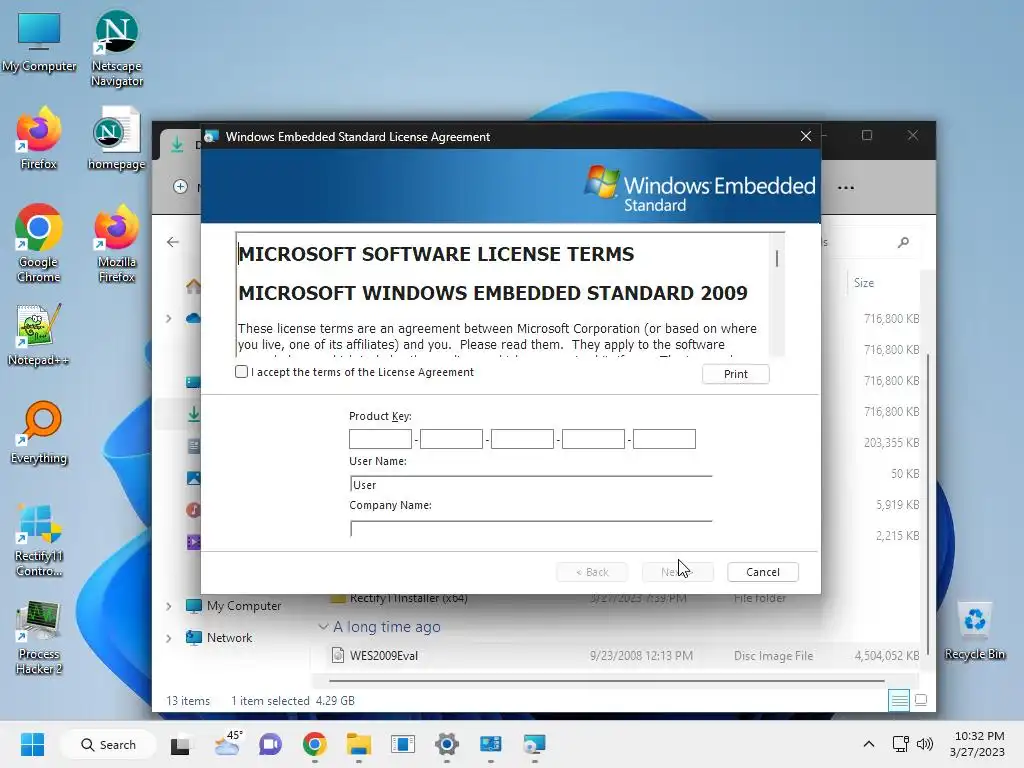Image resolution: width=1024 pixels, height=768 pixels.
Task: Click the fifth Product Key field
Action: 664,439
